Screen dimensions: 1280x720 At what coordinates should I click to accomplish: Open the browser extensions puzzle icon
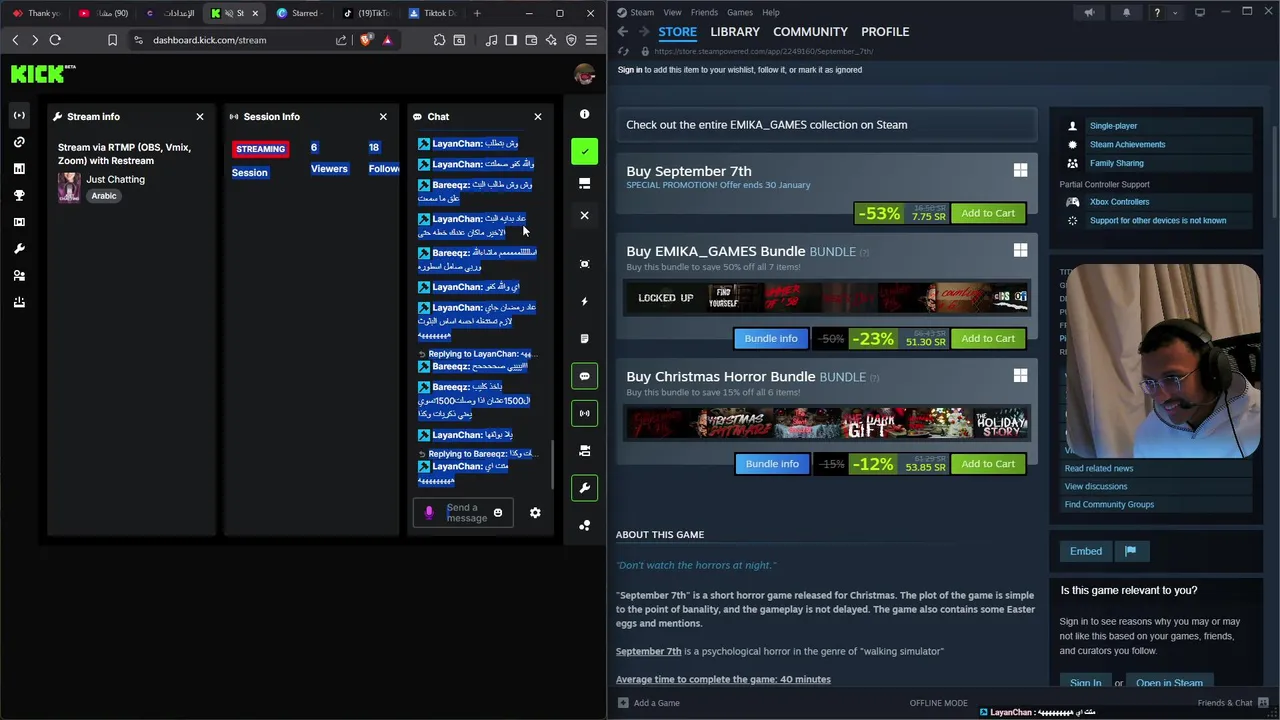click(439, 40)
